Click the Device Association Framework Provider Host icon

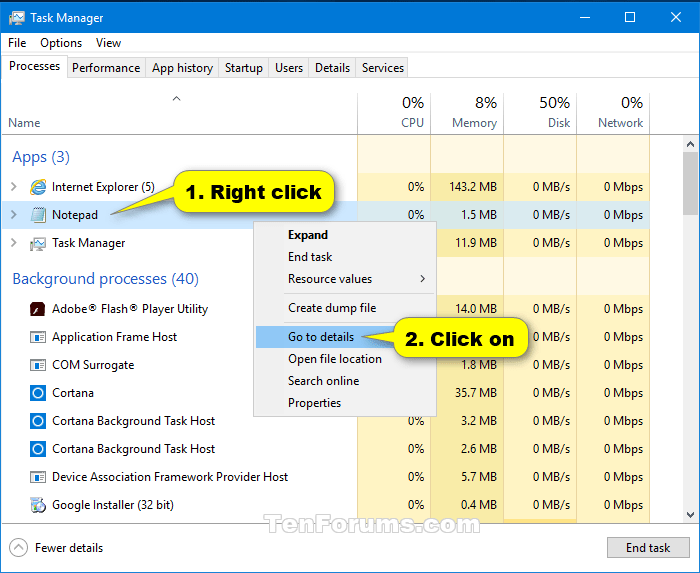(38, 477)
